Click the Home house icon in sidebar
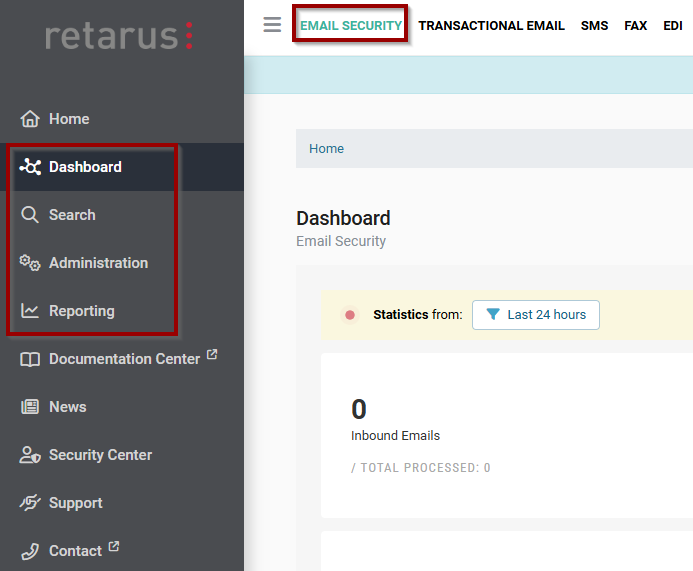Image resolution: width=693 pixels, height=571 pixels. tap(30, 119)
